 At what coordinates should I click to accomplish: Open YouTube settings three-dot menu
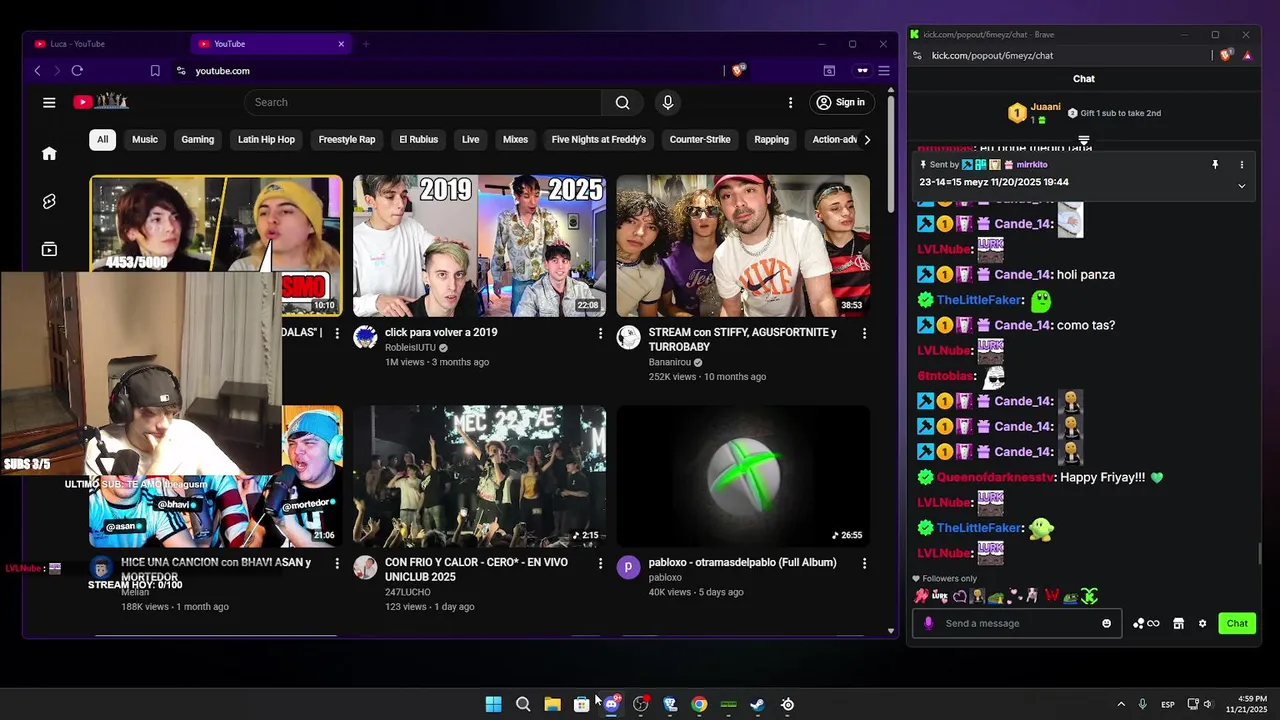point(790,102)
